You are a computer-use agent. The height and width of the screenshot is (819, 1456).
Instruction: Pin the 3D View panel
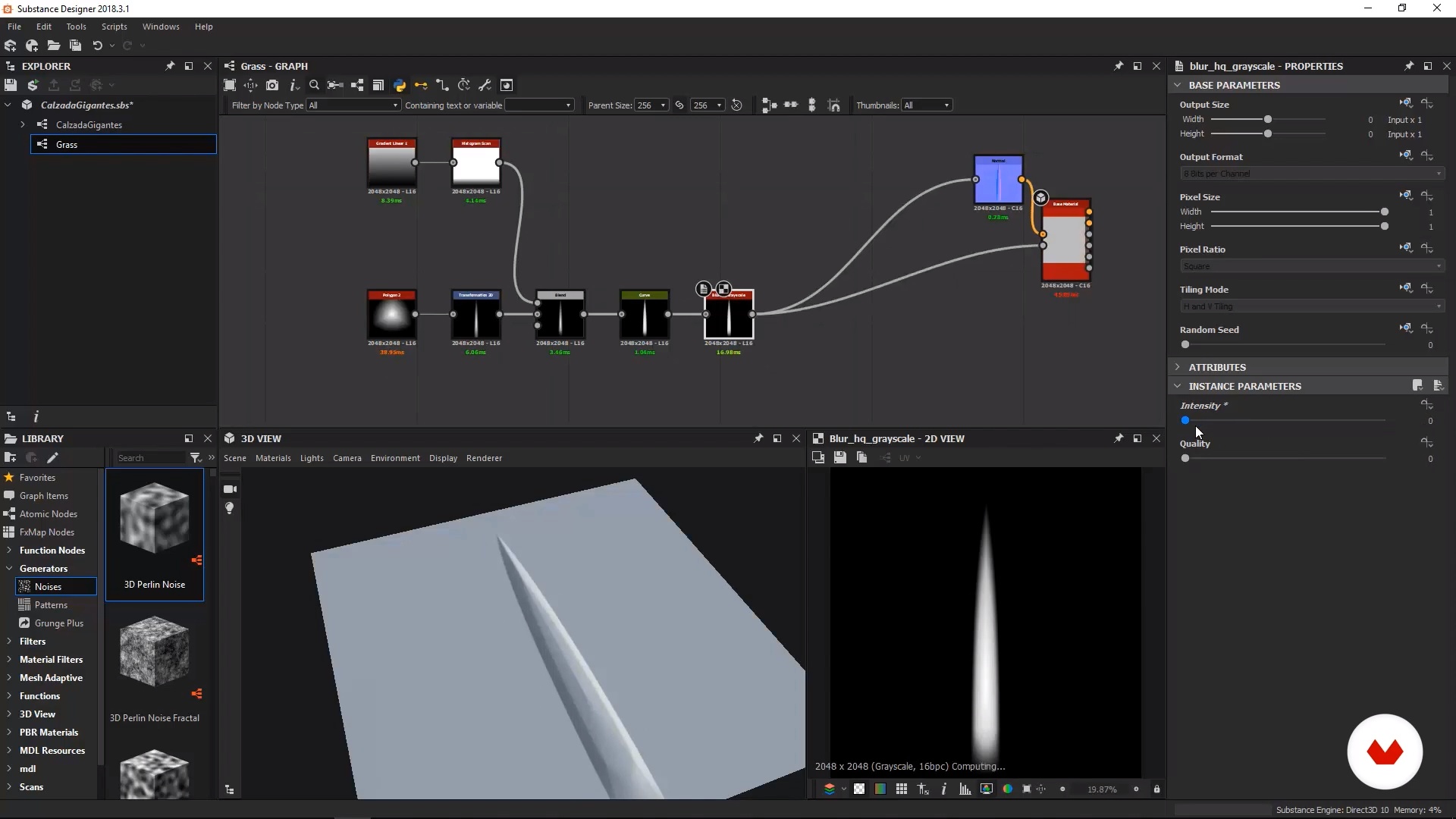(758, 438)
